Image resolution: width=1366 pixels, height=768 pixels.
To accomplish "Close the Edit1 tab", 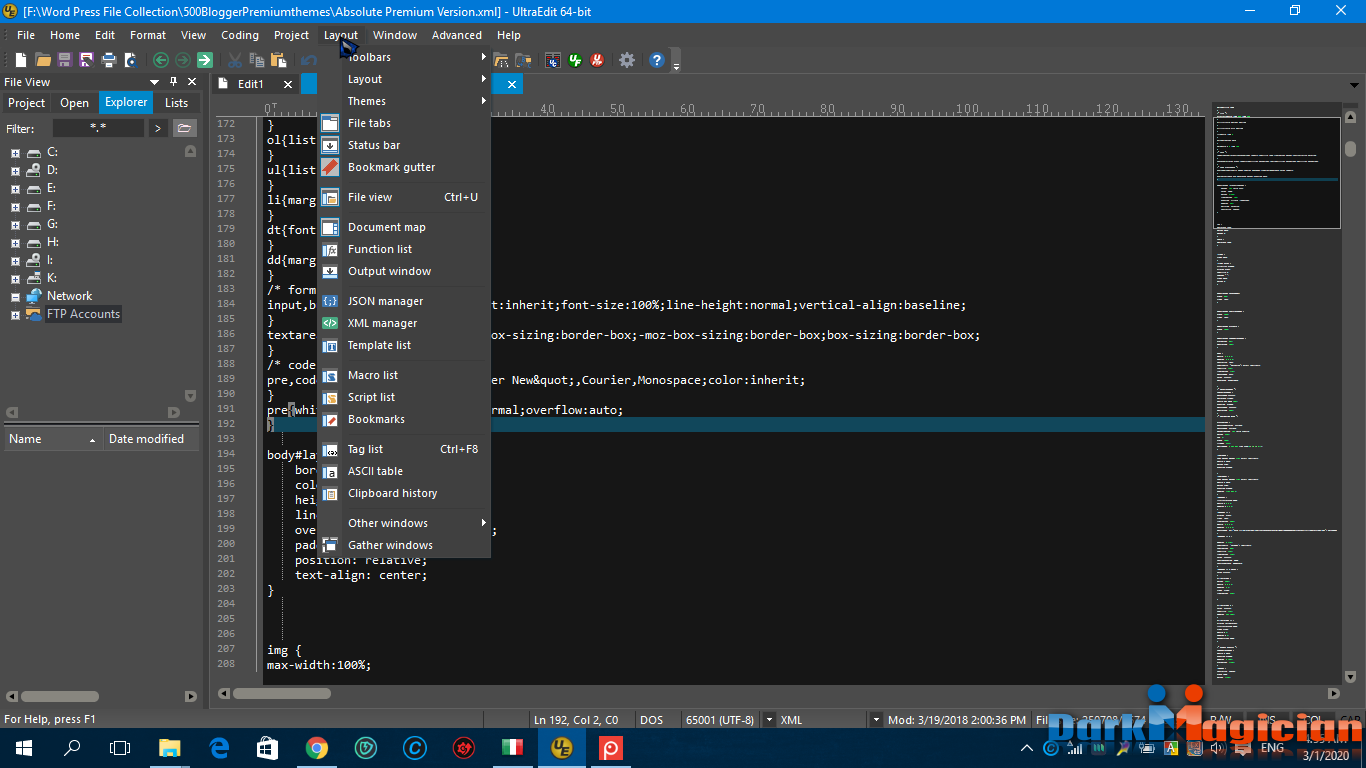I will point(288,85).
